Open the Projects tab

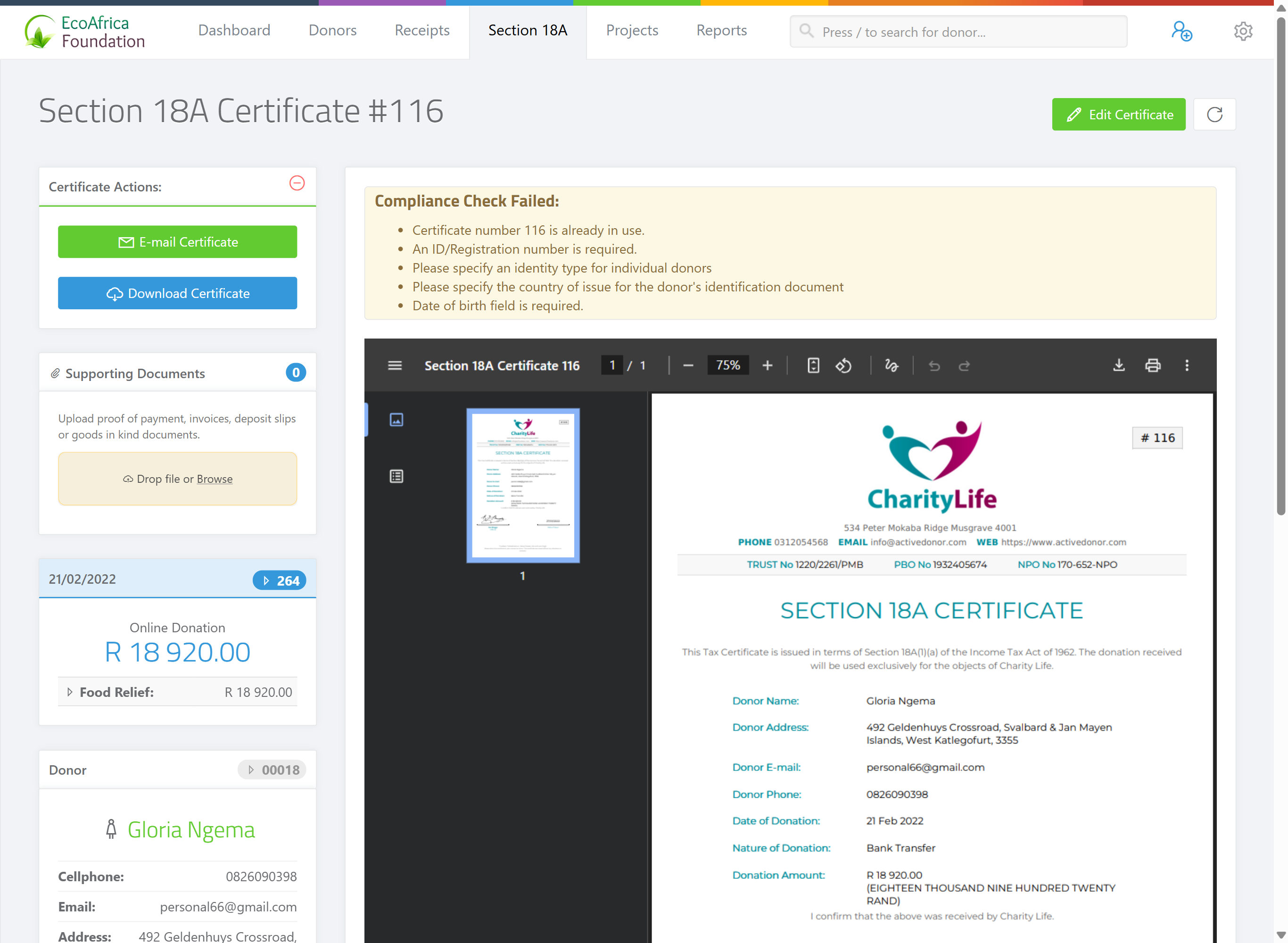[632, 30]
